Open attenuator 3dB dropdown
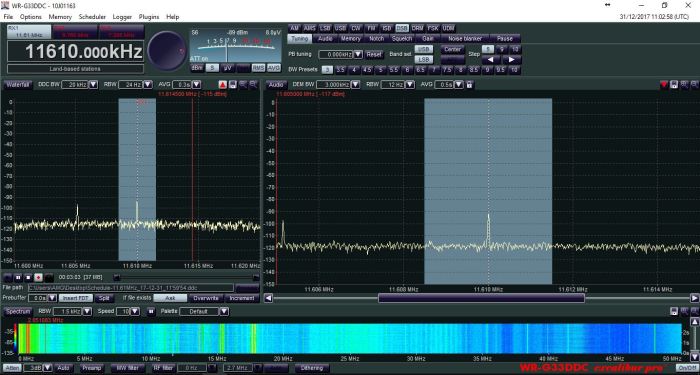 point(47,368)
